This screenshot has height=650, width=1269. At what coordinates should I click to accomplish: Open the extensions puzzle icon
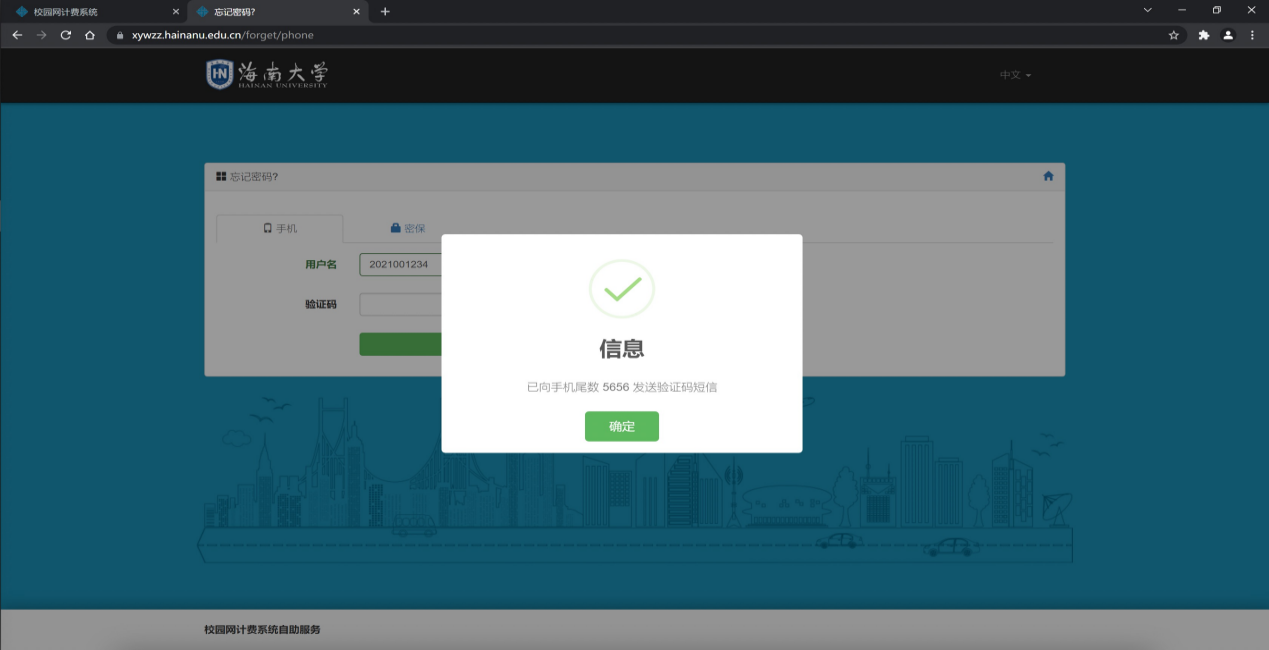pos(1204,35)
